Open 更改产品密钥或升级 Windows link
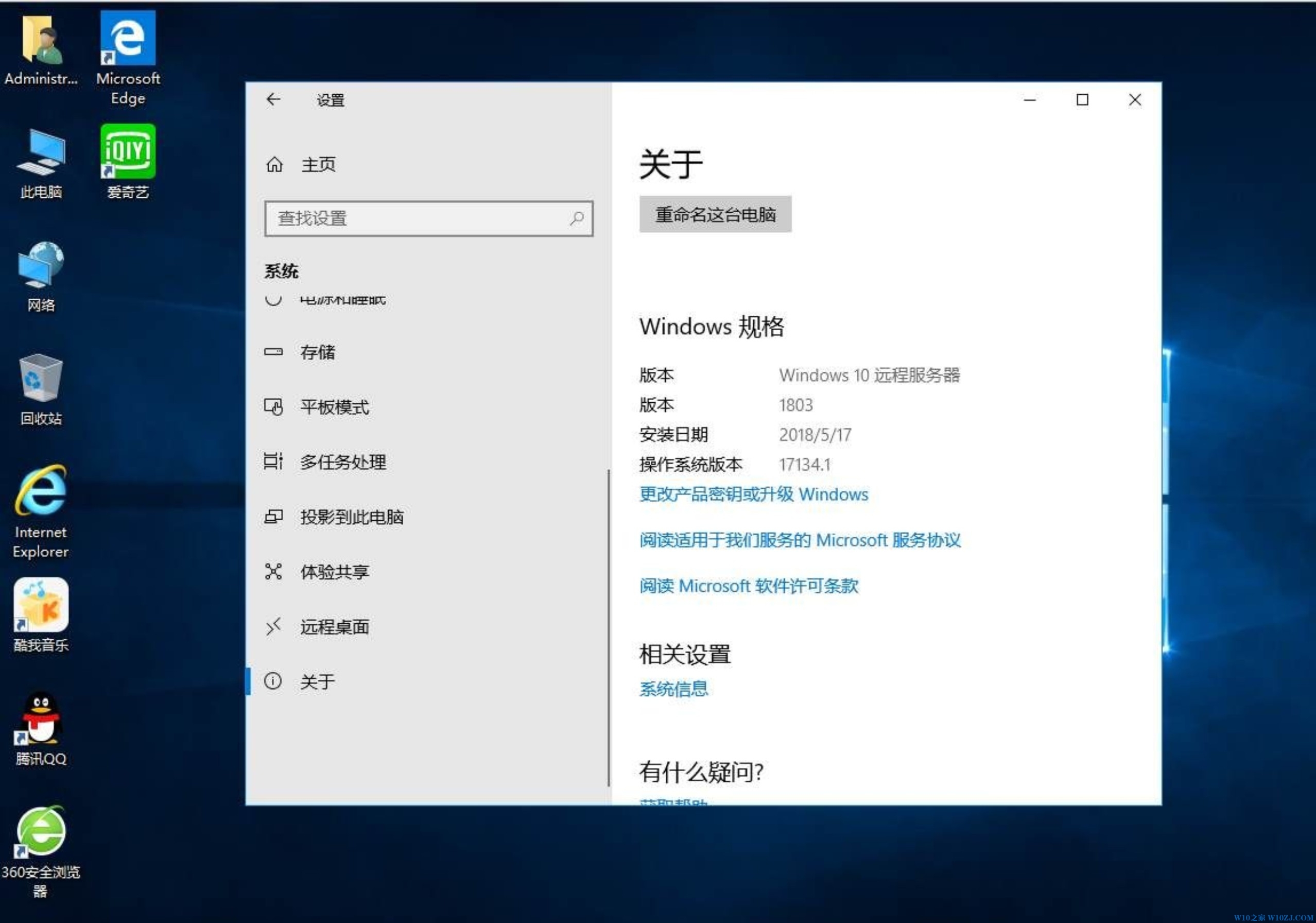The height and width of the screenshot is (923, 1316). click(754, 494)
